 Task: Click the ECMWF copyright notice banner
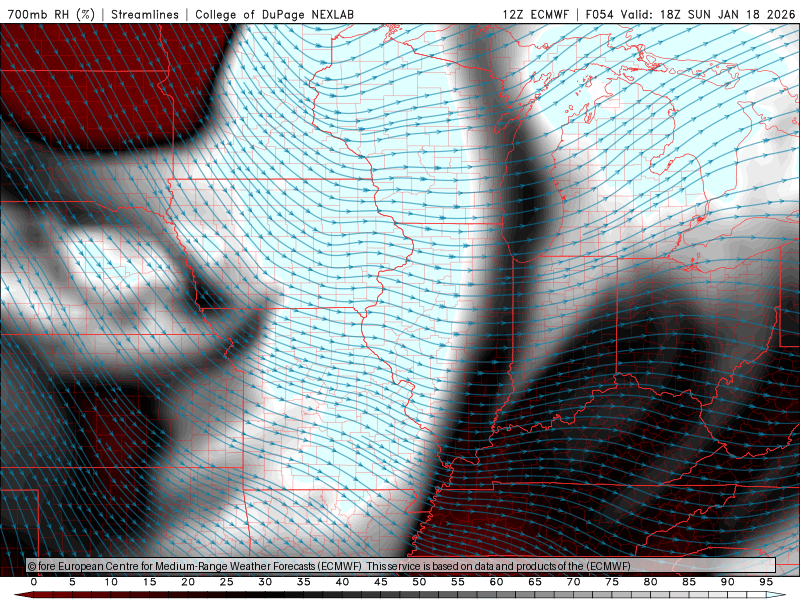(x=401, y=565)
